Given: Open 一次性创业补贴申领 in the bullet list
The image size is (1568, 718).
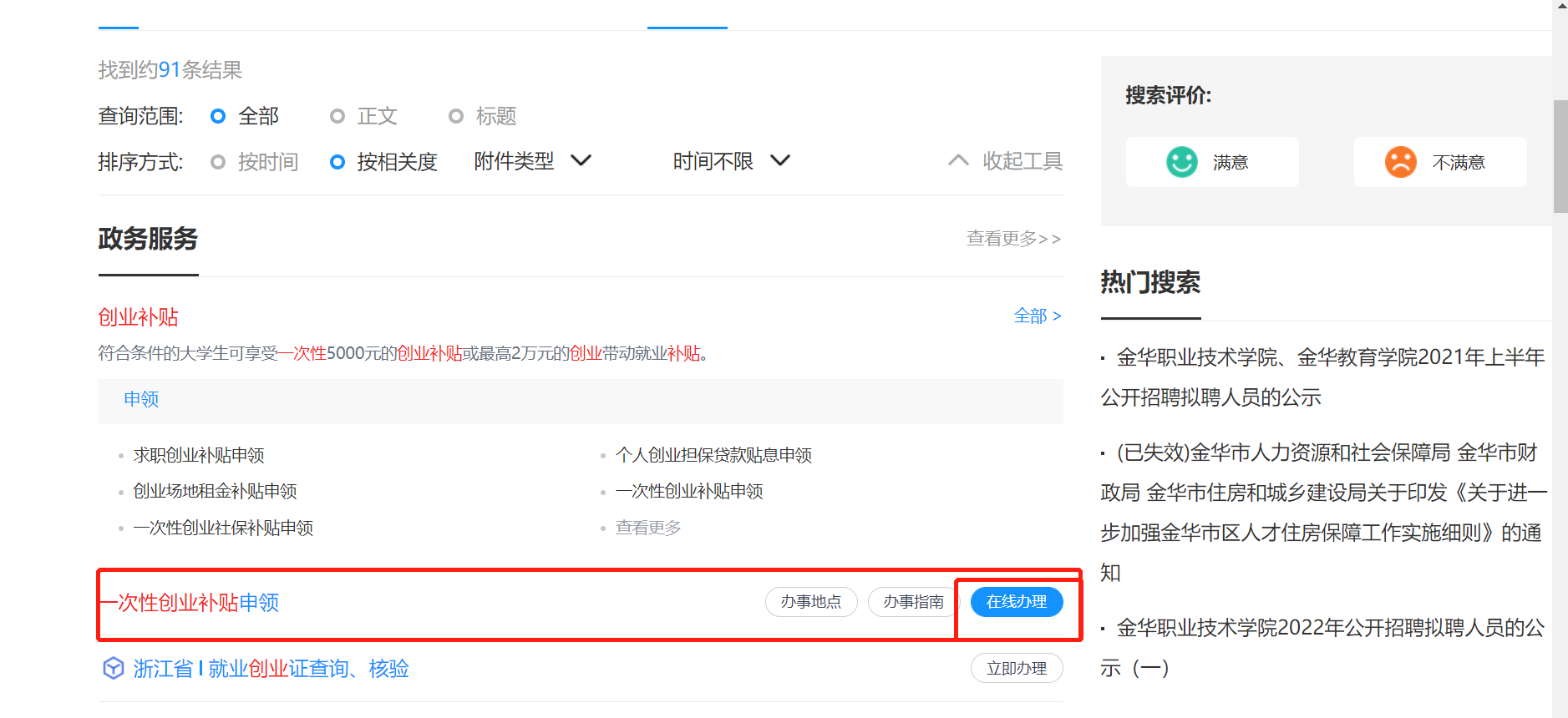Looking at the screenshot, I should pos(689,491).
